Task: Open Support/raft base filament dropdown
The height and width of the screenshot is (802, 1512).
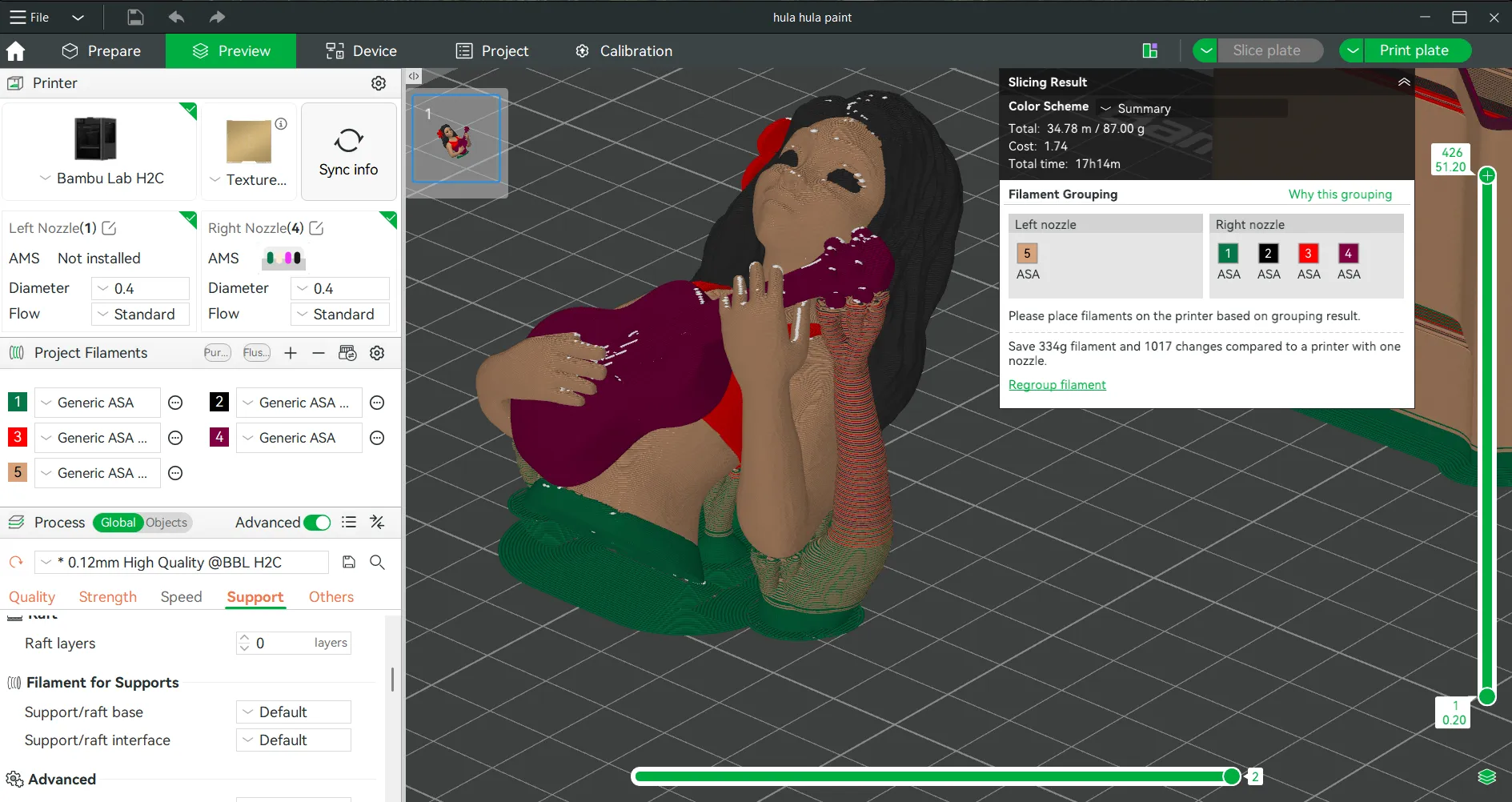Action: [294, 712]
